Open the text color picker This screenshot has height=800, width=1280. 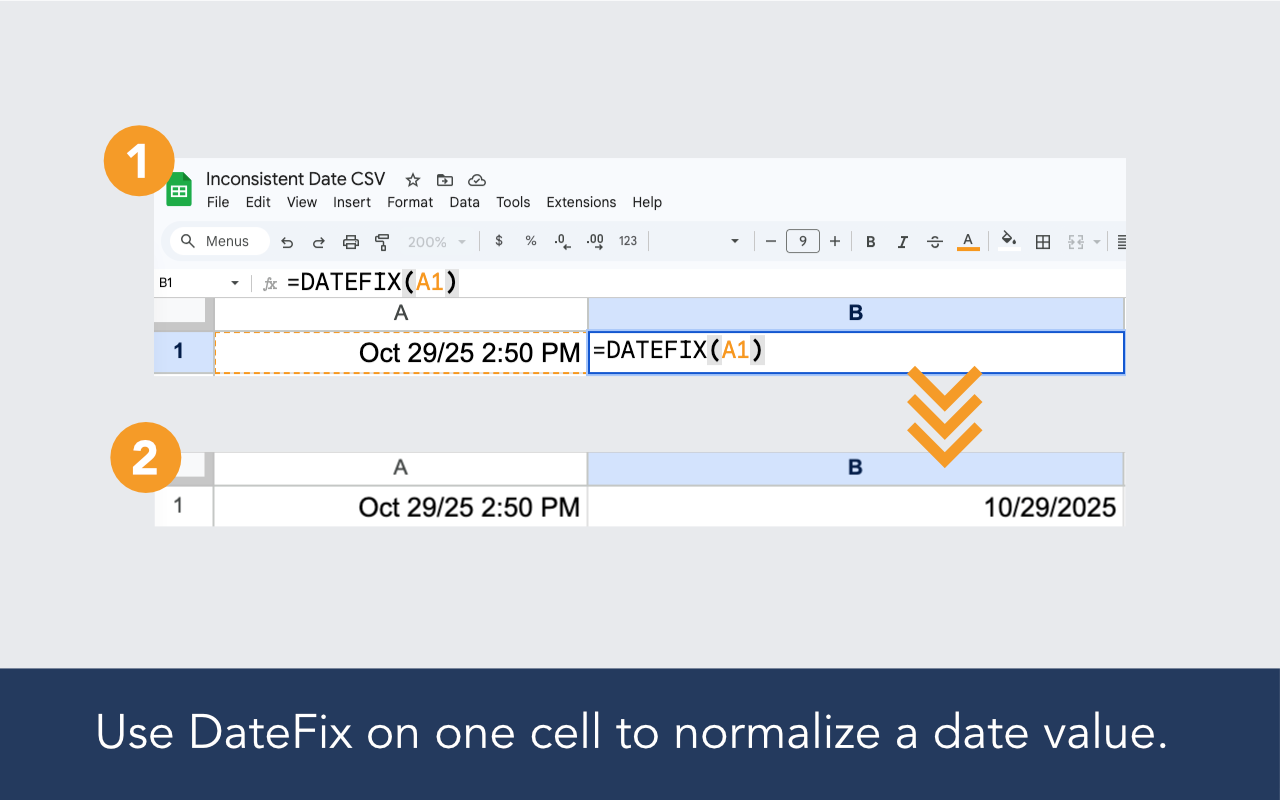(967, 241)
